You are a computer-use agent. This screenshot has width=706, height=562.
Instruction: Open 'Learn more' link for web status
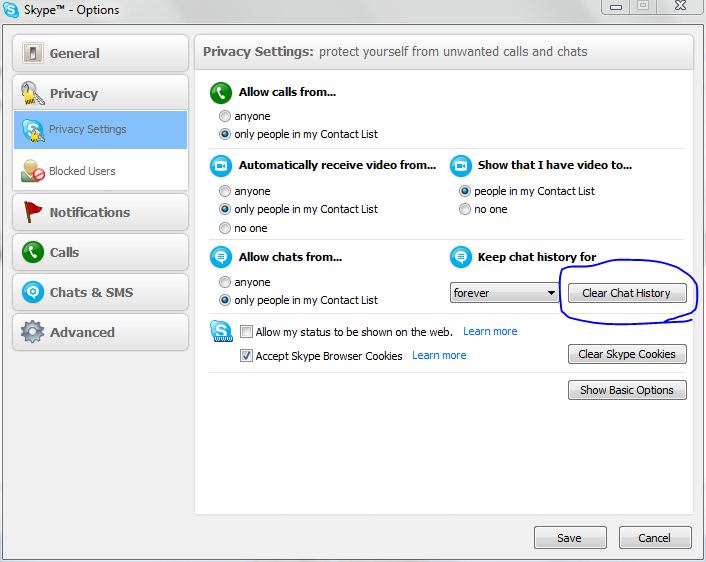click(490, 331)
